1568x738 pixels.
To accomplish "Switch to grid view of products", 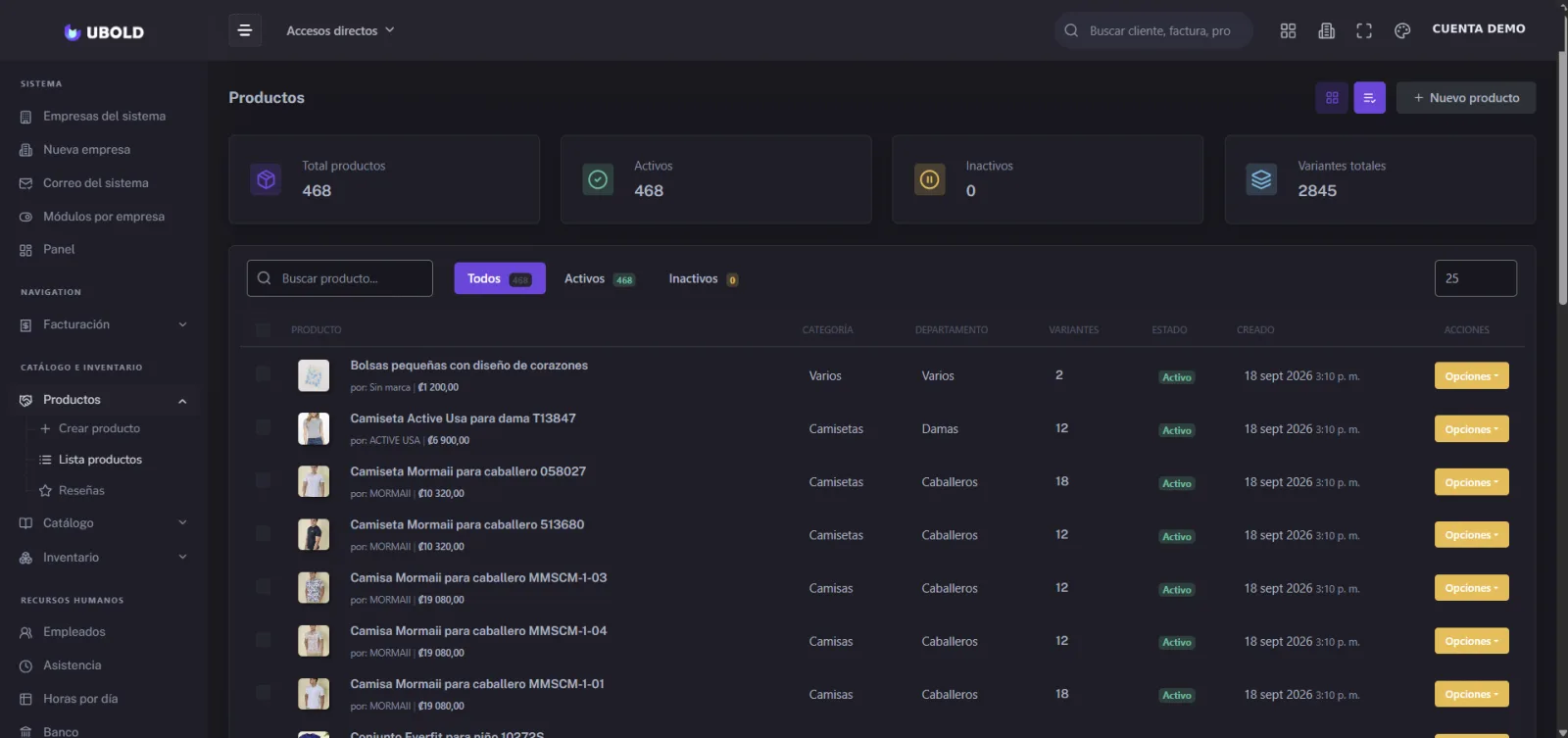I will click(1332, 97).
